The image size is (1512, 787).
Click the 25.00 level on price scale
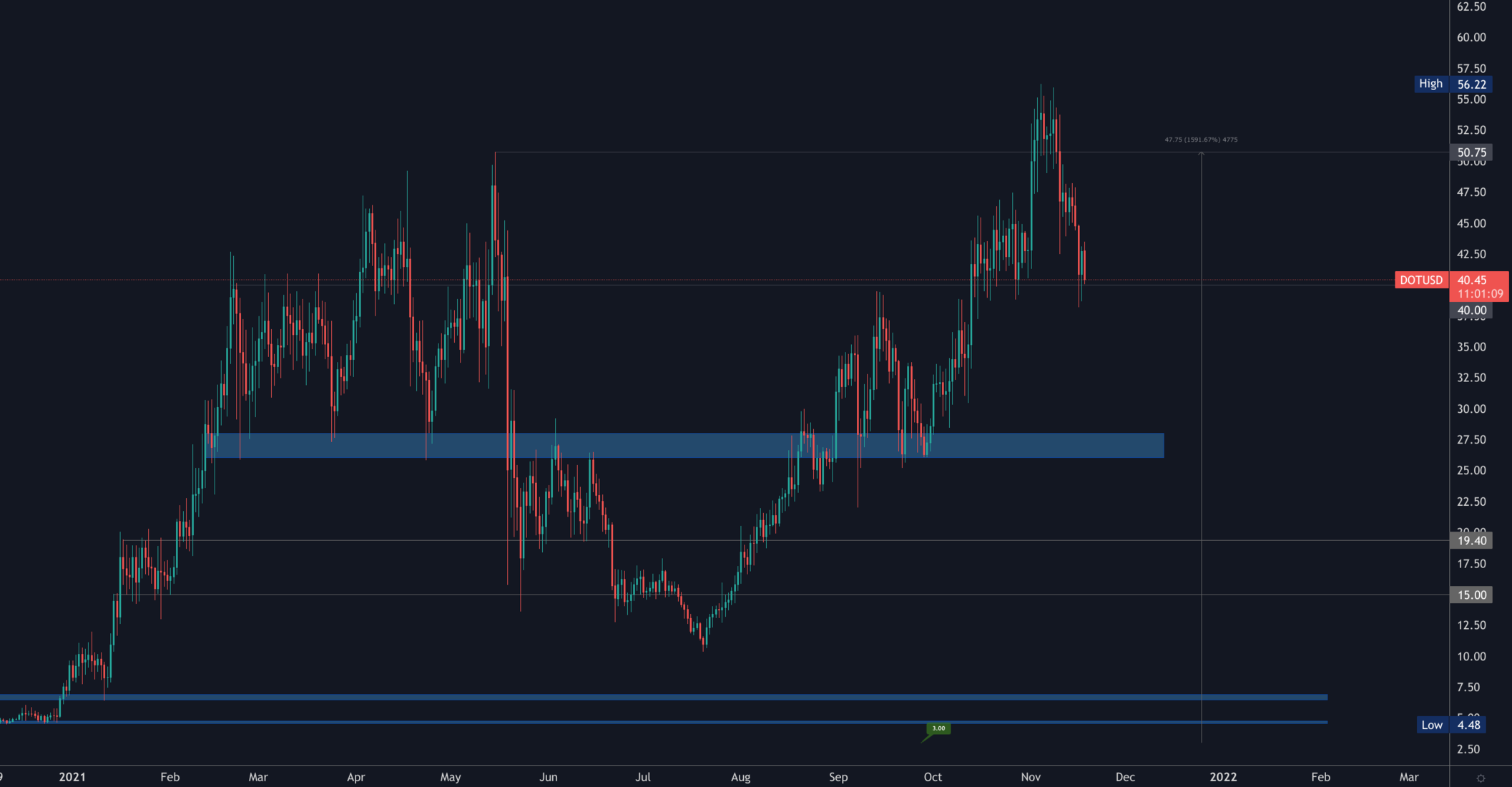[1471, 471]
